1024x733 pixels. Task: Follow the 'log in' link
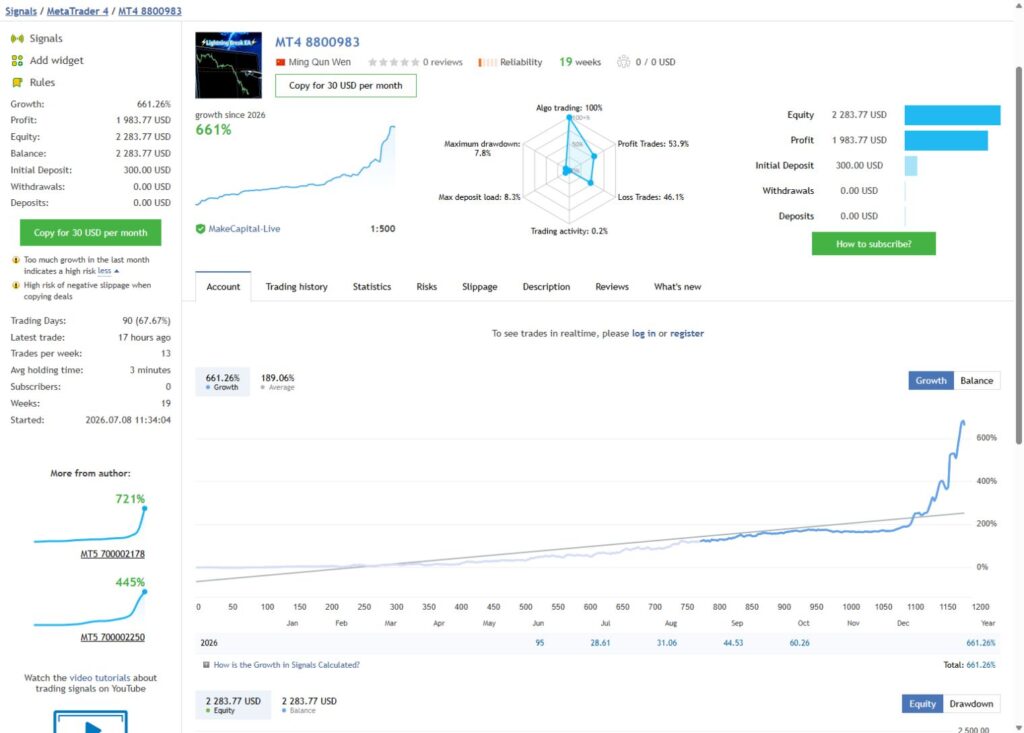click(x=643, y=333)
